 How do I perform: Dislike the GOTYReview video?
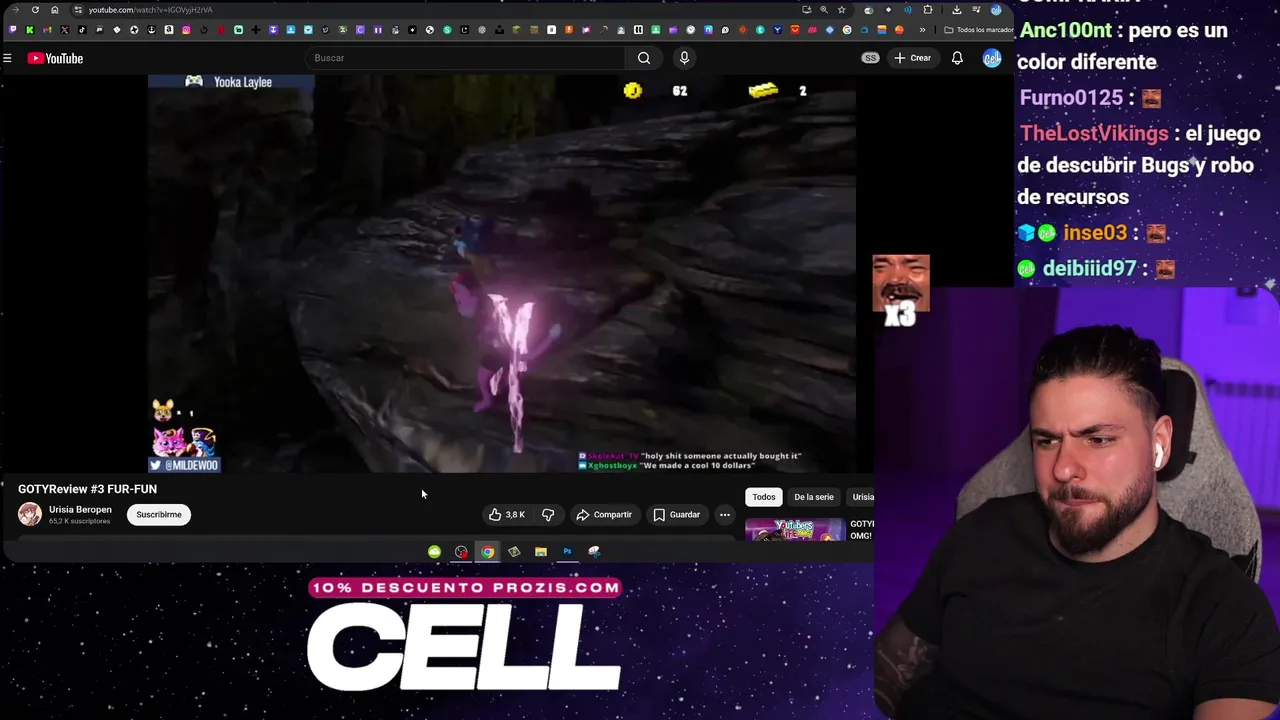(548, 514)
